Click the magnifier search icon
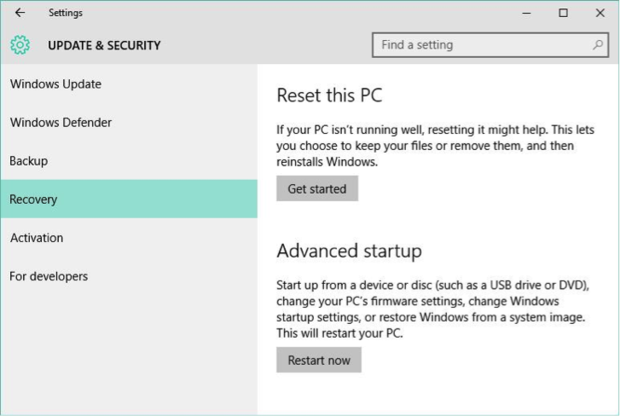Image resolution: width=620 pixels, height=416 pixels. pos(598,45)
